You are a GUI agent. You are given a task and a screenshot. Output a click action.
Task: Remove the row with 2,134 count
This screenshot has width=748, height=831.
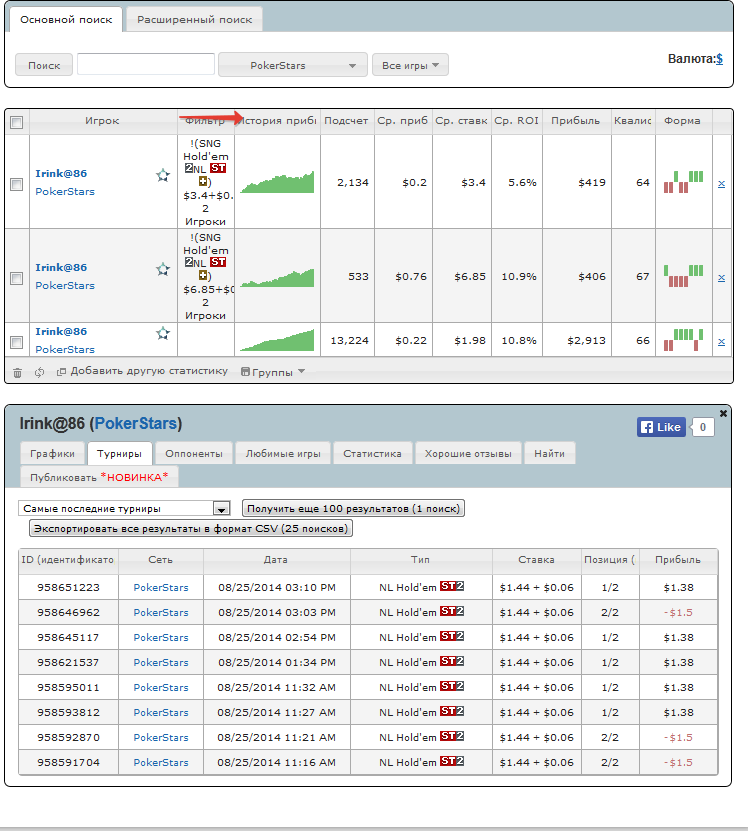(x=721, y=184)
